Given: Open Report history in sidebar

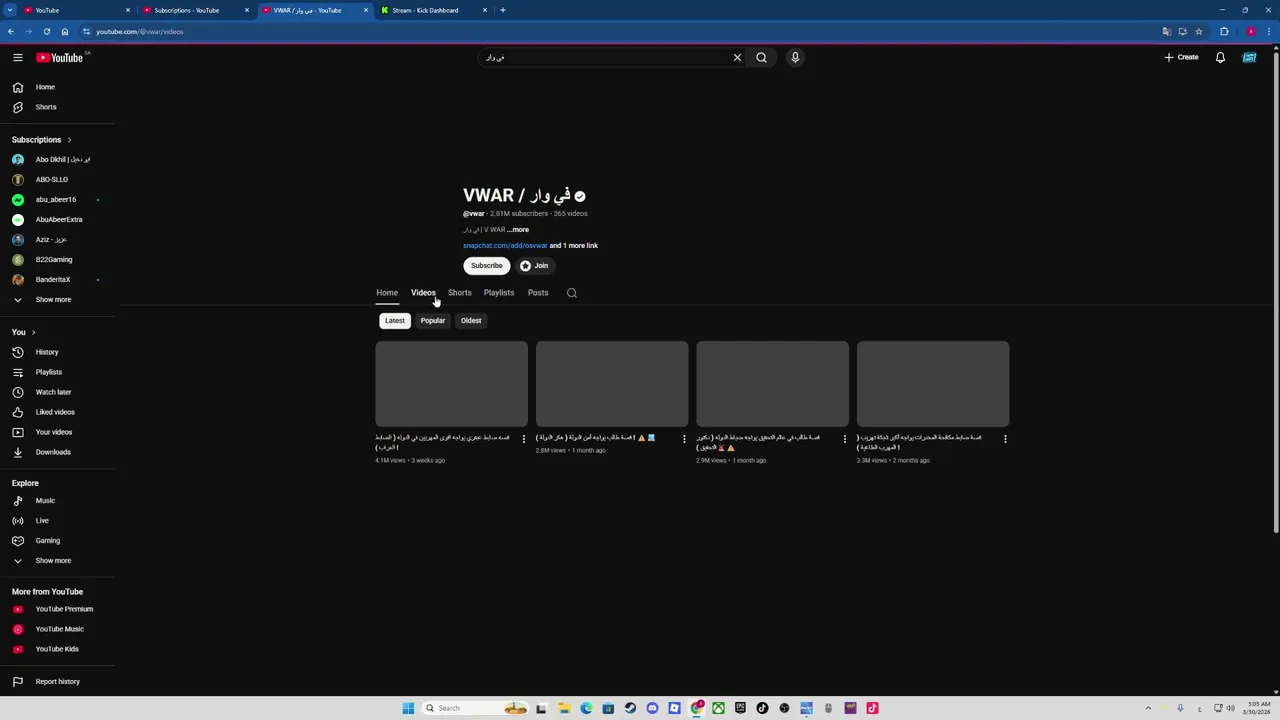Looking at the screenshot, I should (57, 682).
